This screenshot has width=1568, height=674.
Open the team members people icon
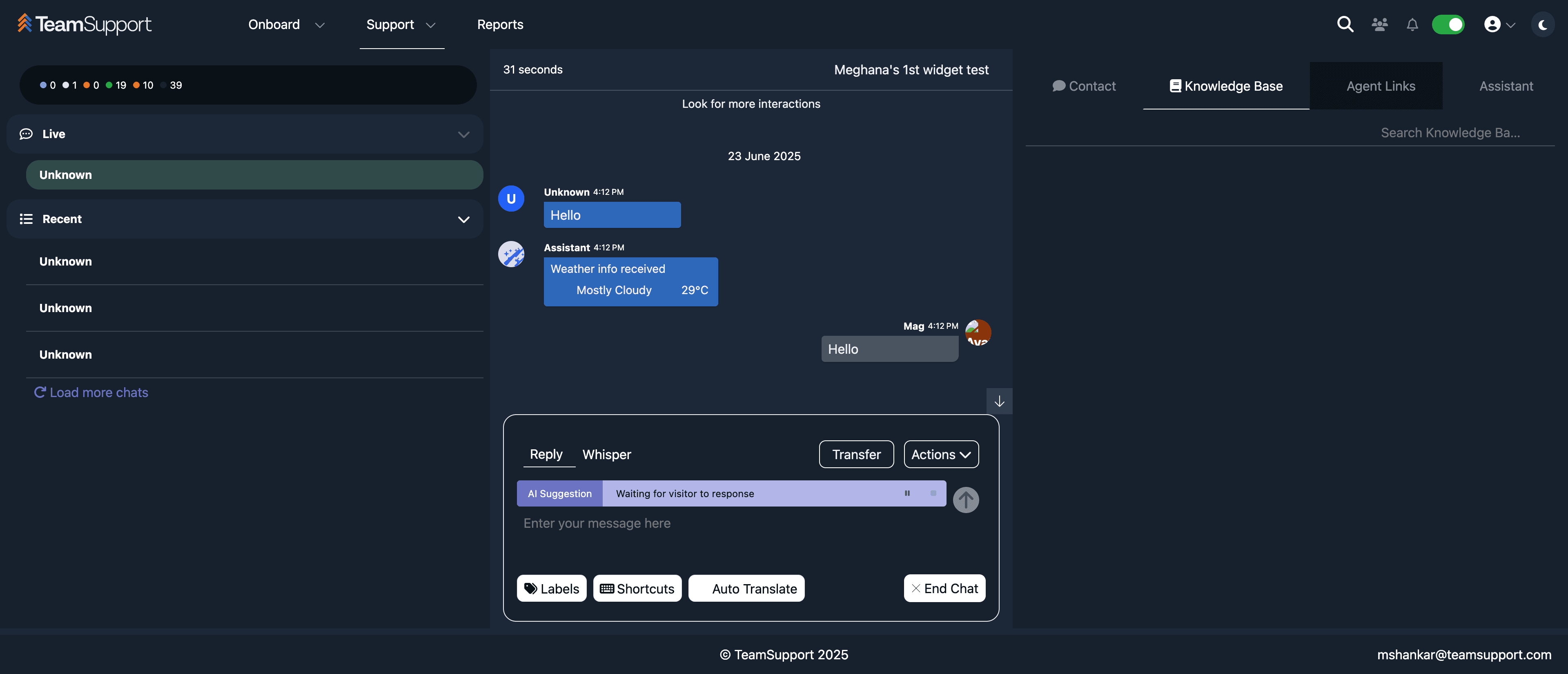1379,25
